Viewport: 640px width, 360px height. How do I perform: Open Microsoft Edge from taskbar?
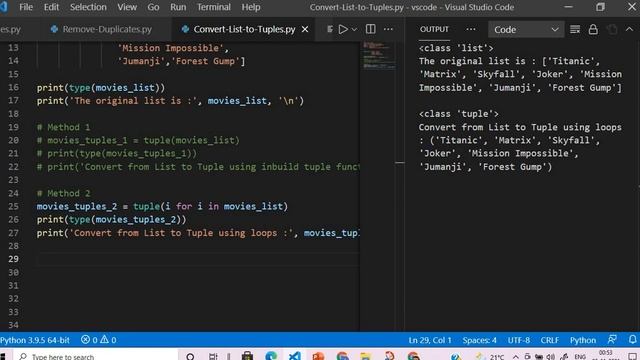click(271, 356)
